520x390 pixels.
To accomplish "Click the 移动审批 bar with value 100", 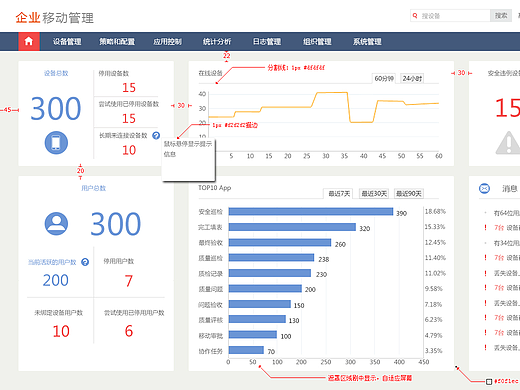I will pos(253,334).
